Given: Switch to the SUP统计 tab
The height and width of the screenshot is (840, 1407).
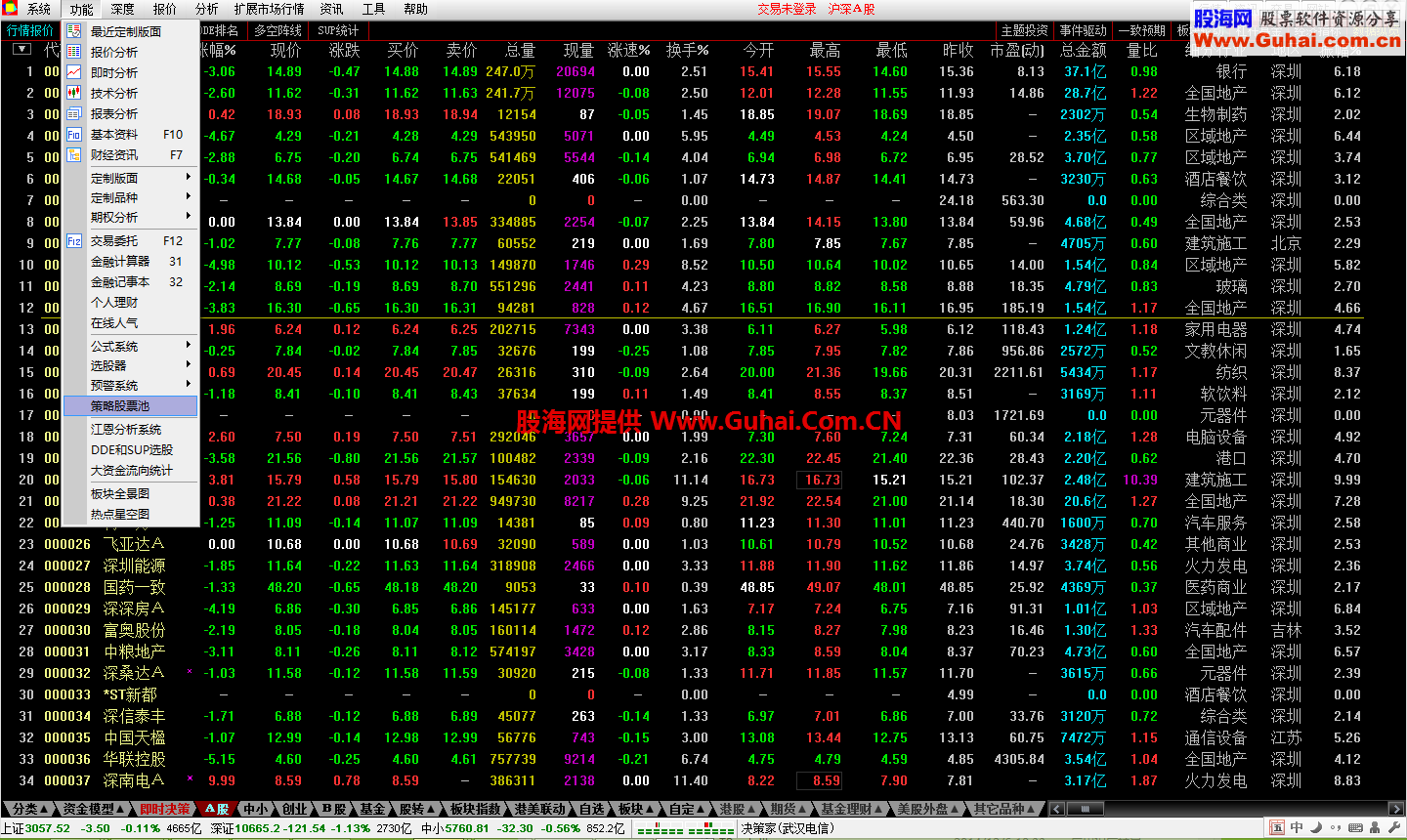Looking at the screenshot, I should click(338, 30).
